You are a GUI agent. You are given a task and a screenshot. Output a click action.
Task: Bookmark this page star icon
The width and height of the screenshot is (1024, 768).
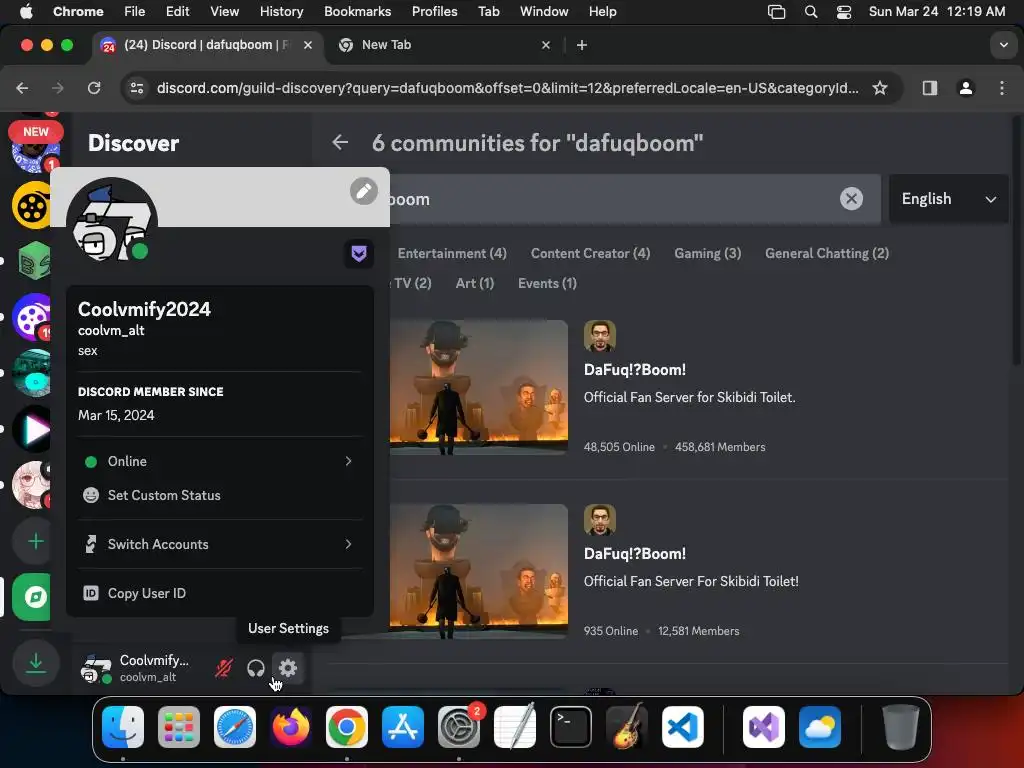880,88
